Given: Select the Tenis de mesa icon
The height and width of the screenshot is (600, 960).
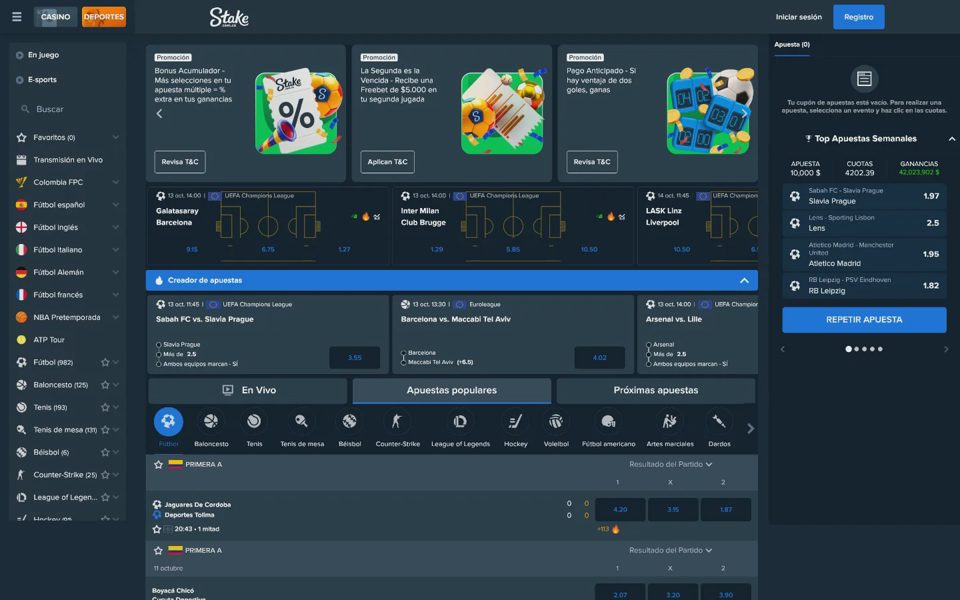Looking at the screenshot, I should coord(301,421).
